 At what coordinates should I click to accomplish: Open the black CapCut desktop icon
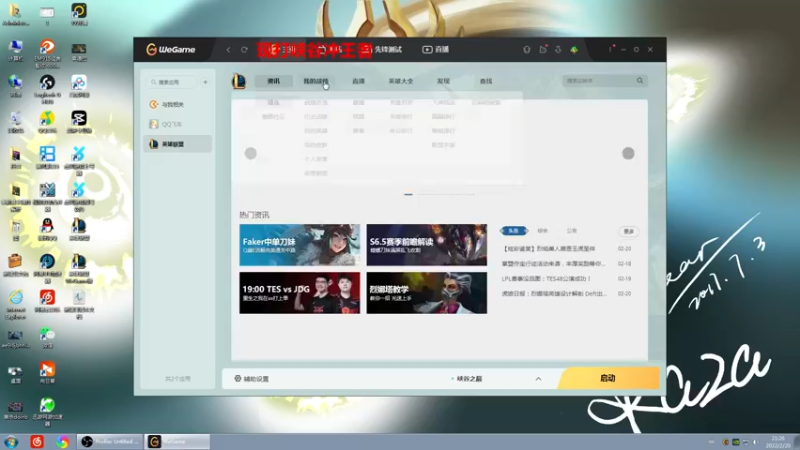pos(79,122)
